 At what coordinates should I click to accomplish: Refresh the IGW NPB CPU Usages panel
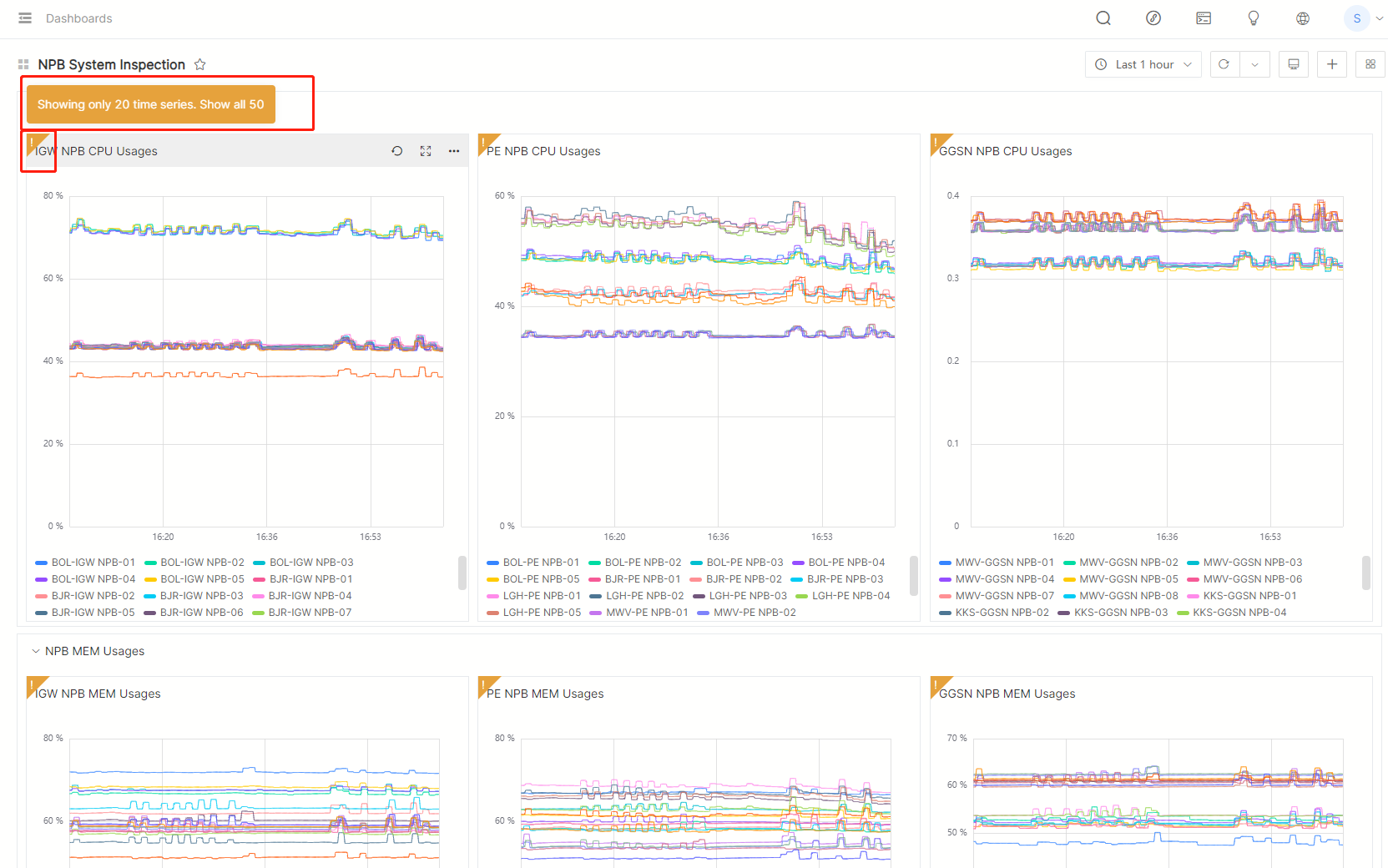click(x=397, y=151)
